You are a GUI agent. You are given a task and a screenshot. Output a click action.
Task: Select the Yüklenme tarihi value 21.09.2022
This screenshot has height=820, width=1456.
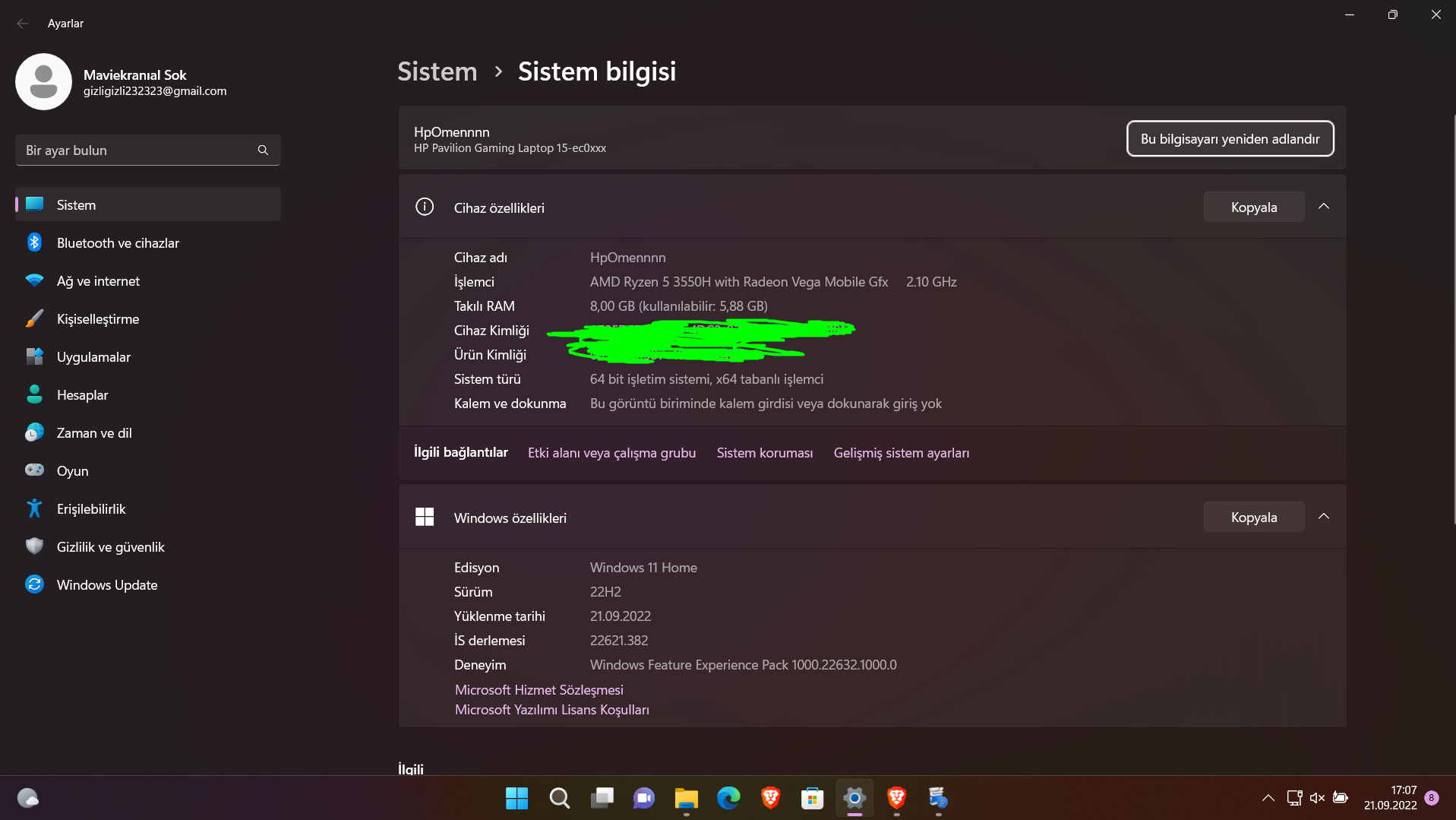[621, 616]
